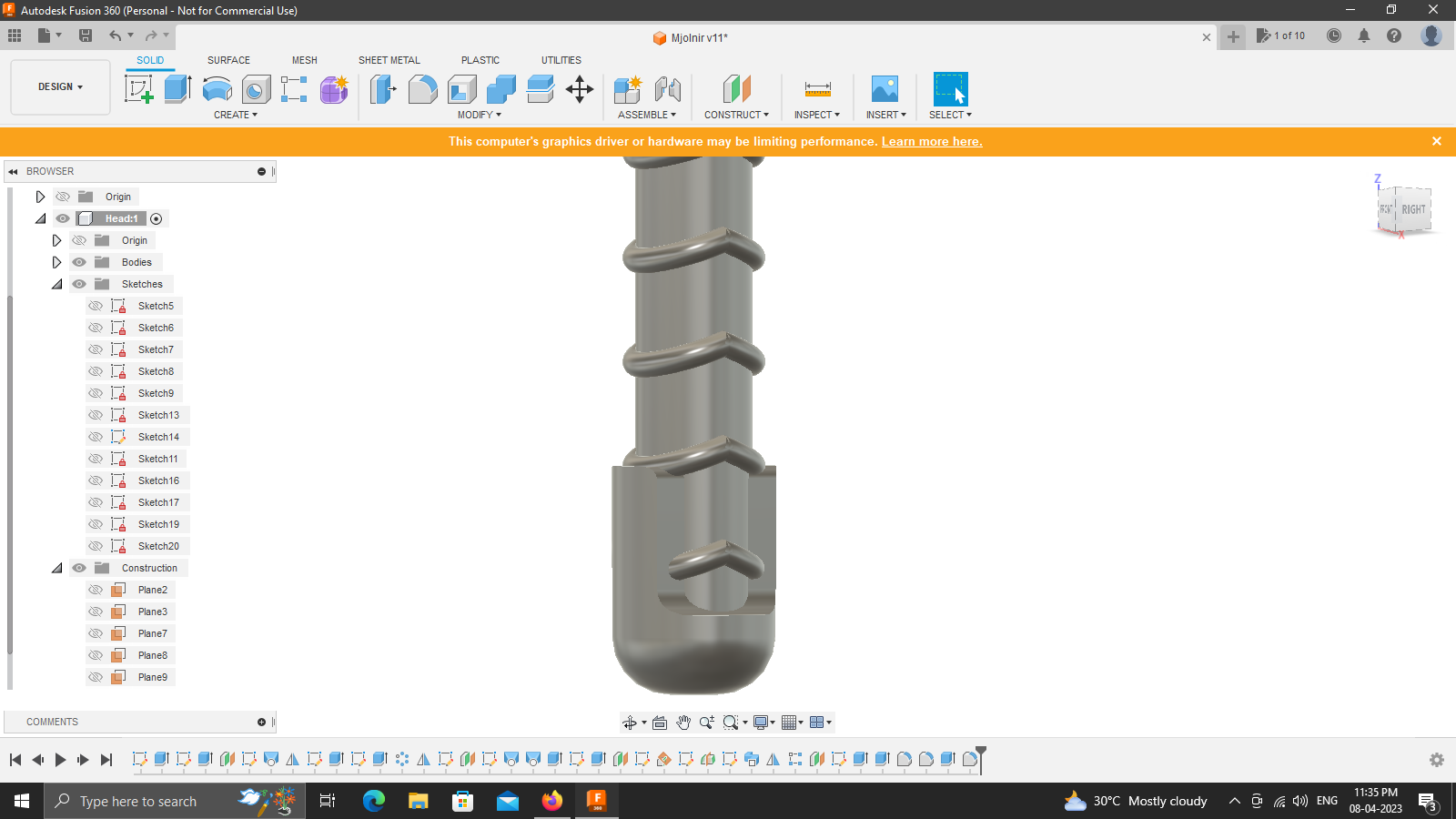Viewport: 1456px width, 819px height.
Task: Select the Fillet tool in Modify
Action: 423,88
